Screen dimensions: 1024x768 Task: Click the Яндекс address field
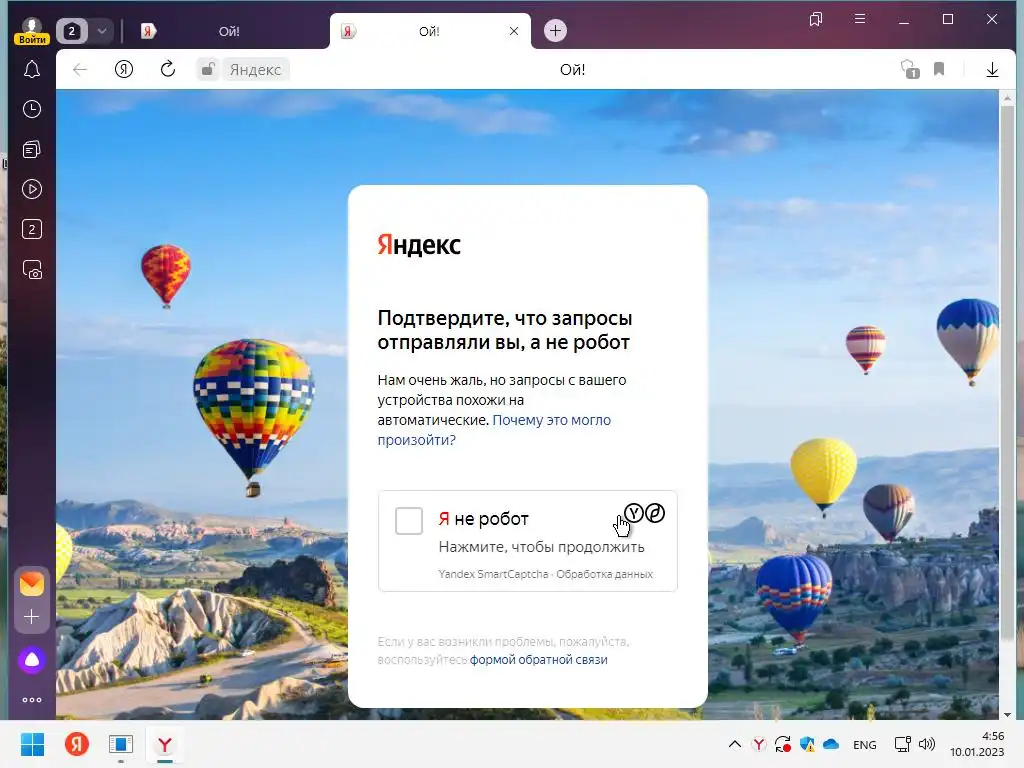255,69
